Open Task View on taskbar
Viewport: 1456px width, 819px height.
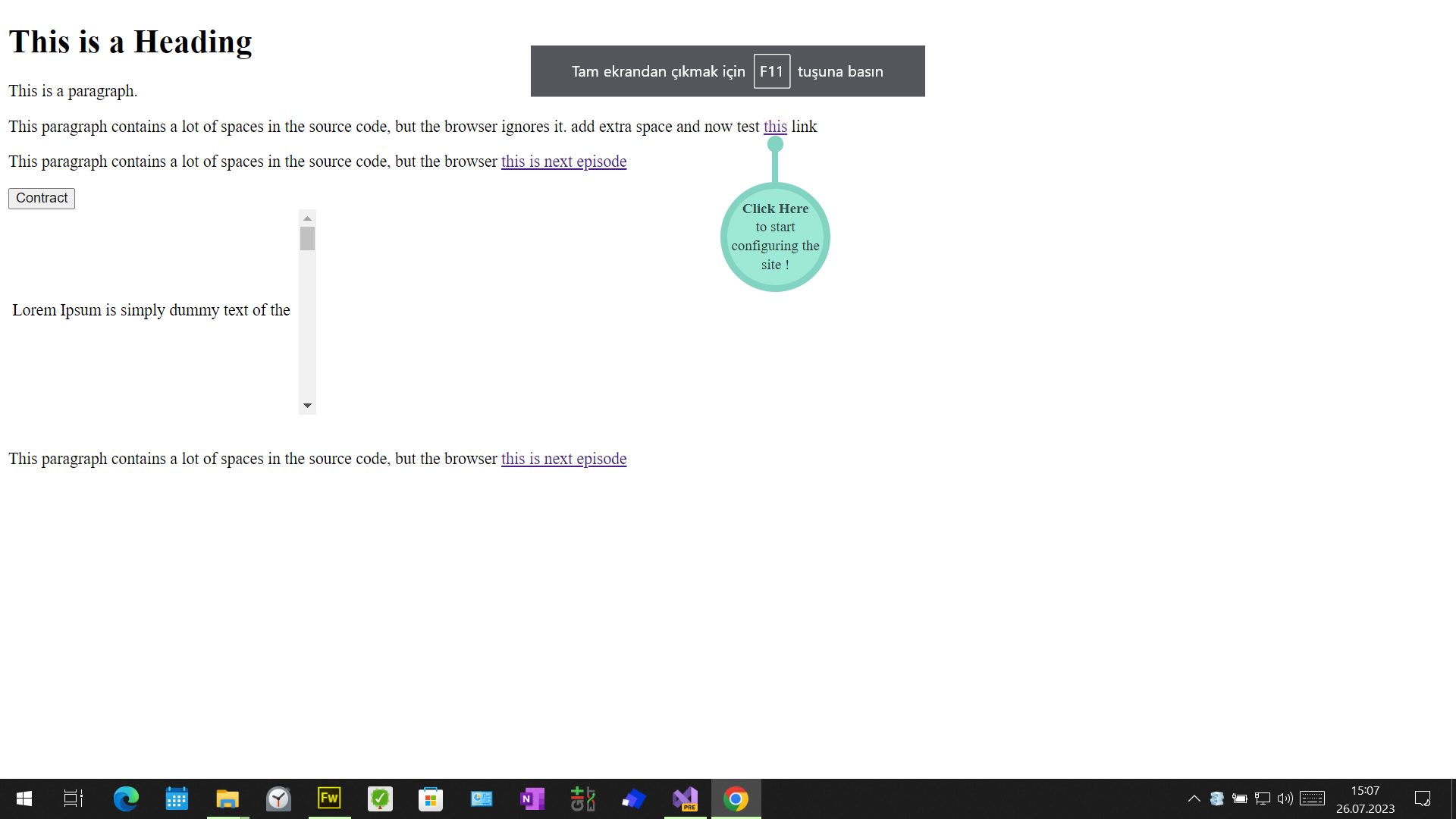[x=74, y=799]
